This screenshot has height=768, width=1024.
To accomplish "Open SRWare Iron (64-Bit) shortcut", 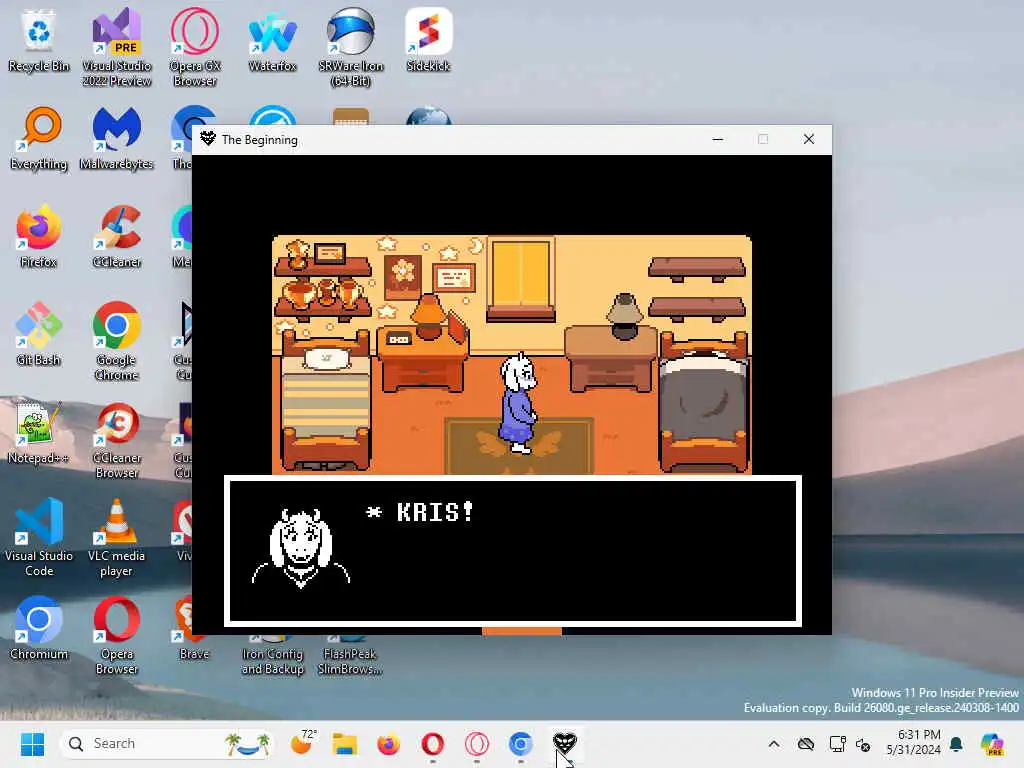I will 351,47.
